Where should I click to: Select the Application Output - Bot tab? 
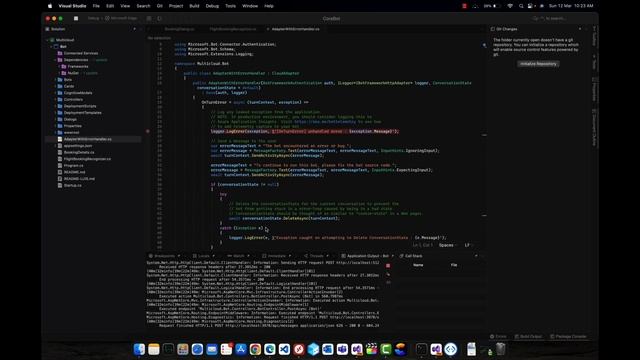click(x=367, y=256)
